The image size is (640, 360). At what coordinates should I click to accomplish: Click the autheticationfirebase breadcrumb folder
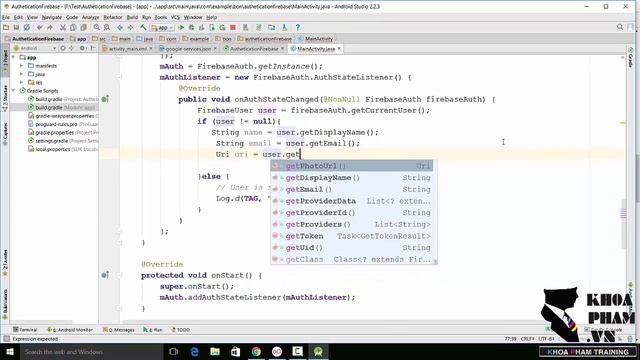click(x=264, y=39)
